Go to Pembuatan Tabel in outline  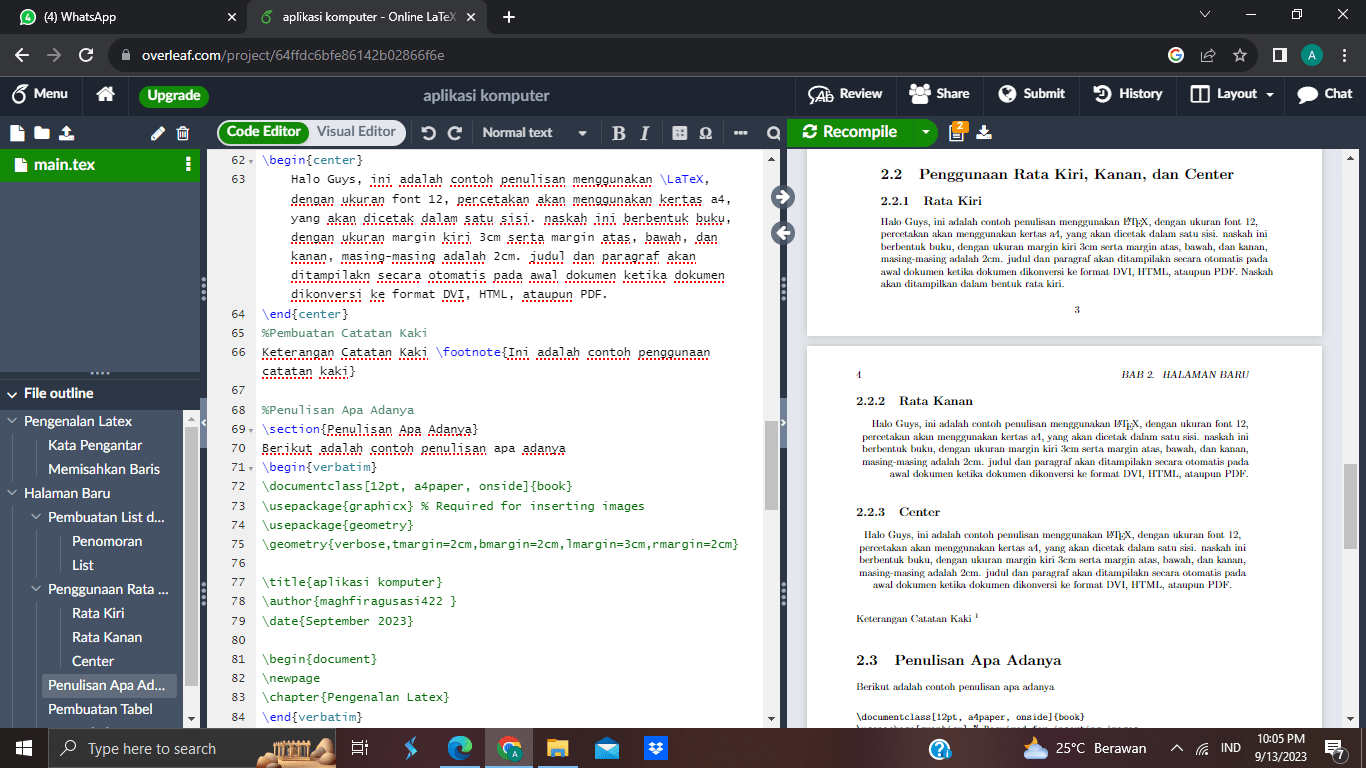(x=100, y=709)
